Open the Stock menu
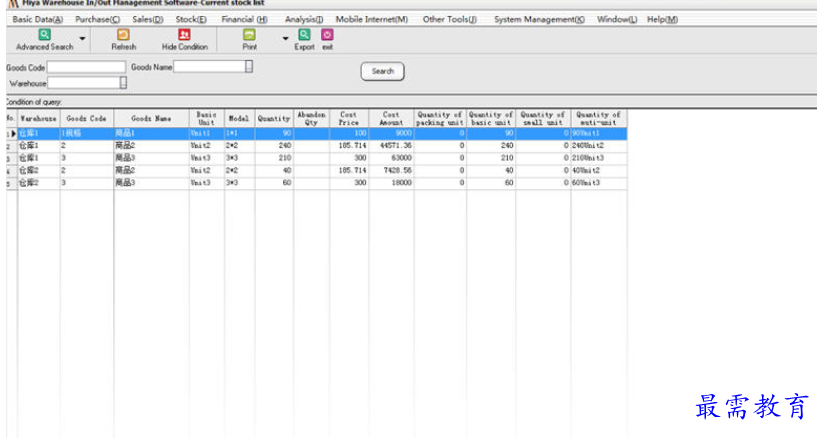The height and width of the screenshot is (438, 817). coord(191,19)
